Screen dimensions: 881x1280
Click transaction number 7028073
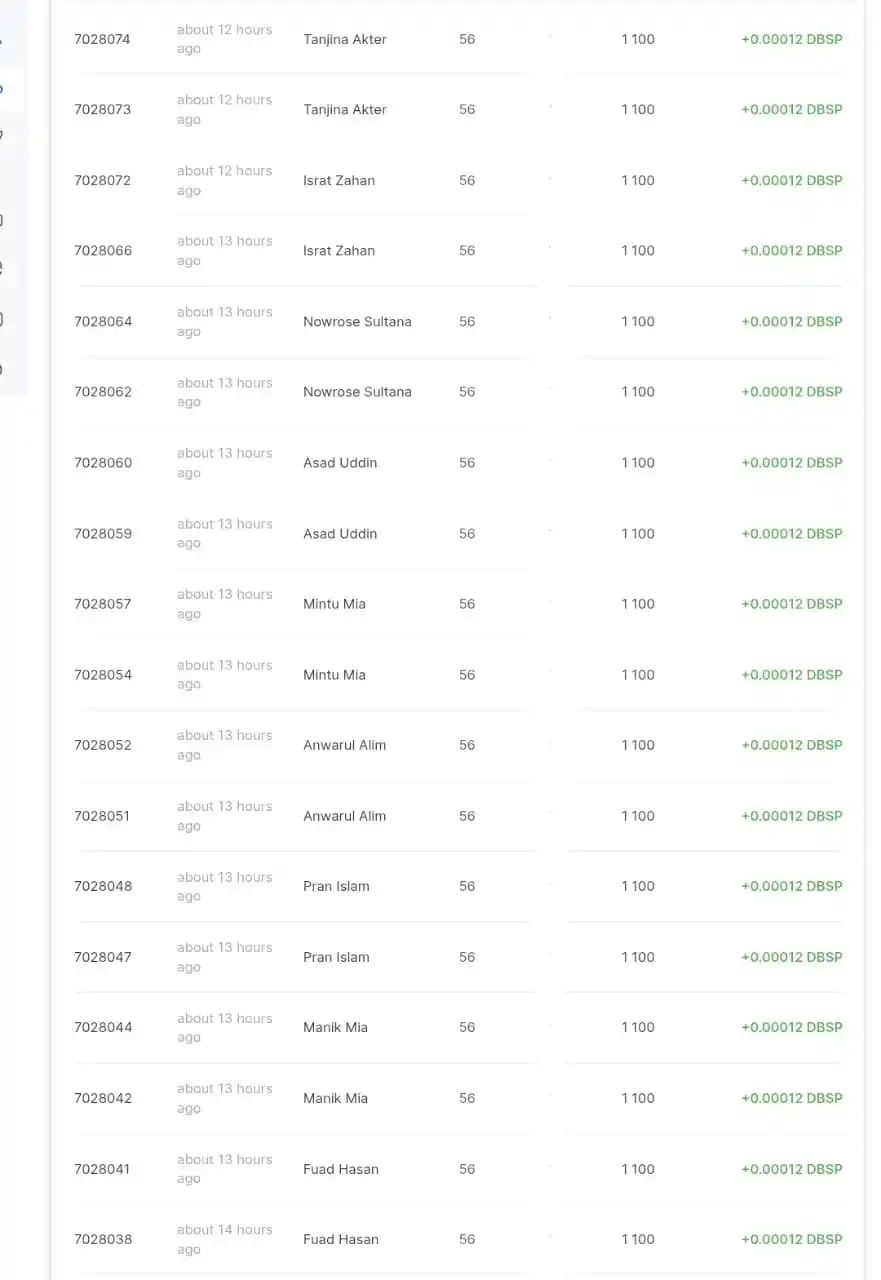point(102,109)
